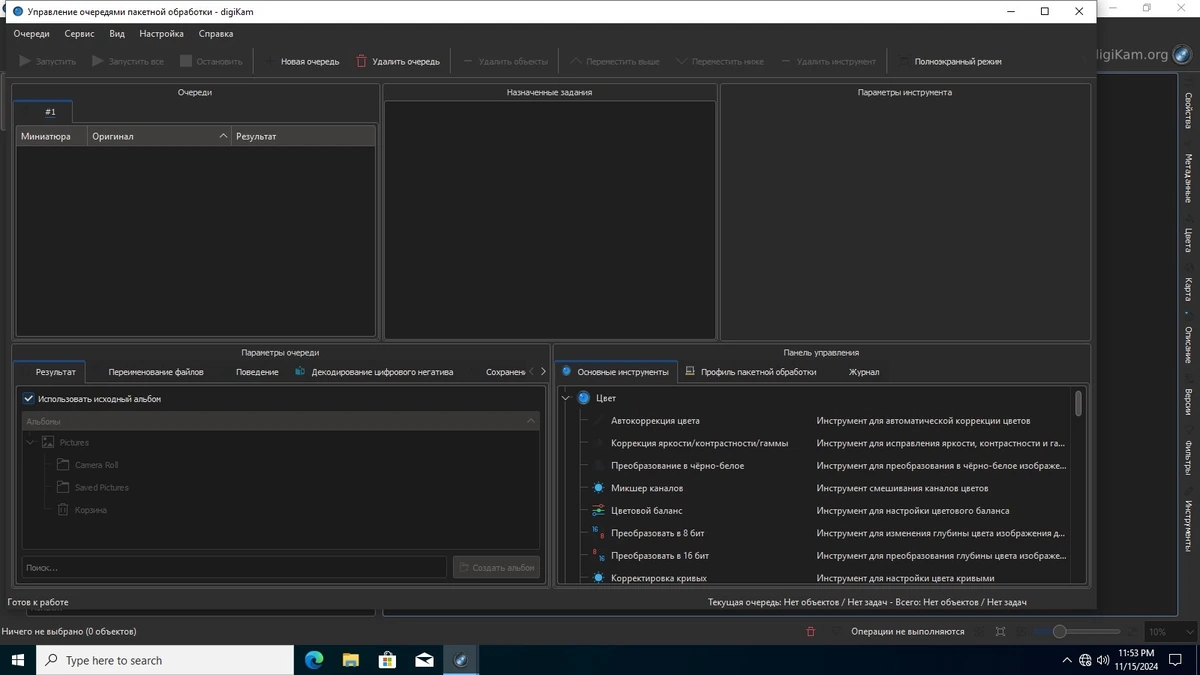
Task: Open the Свойства right sidebar tab
Action: click(x=1188, y=110)
